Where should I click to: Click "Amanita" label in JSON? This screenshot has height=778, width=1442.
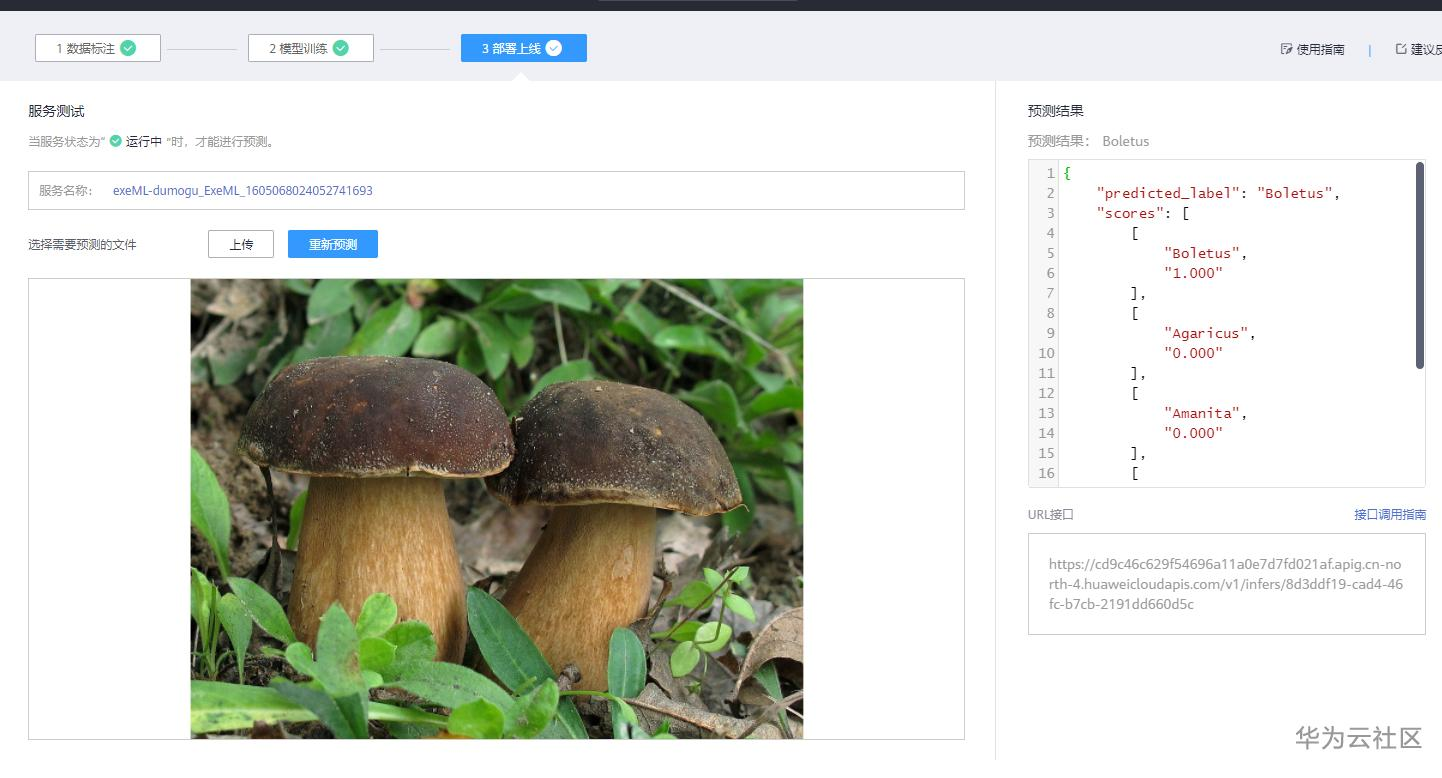(1202, 413)
